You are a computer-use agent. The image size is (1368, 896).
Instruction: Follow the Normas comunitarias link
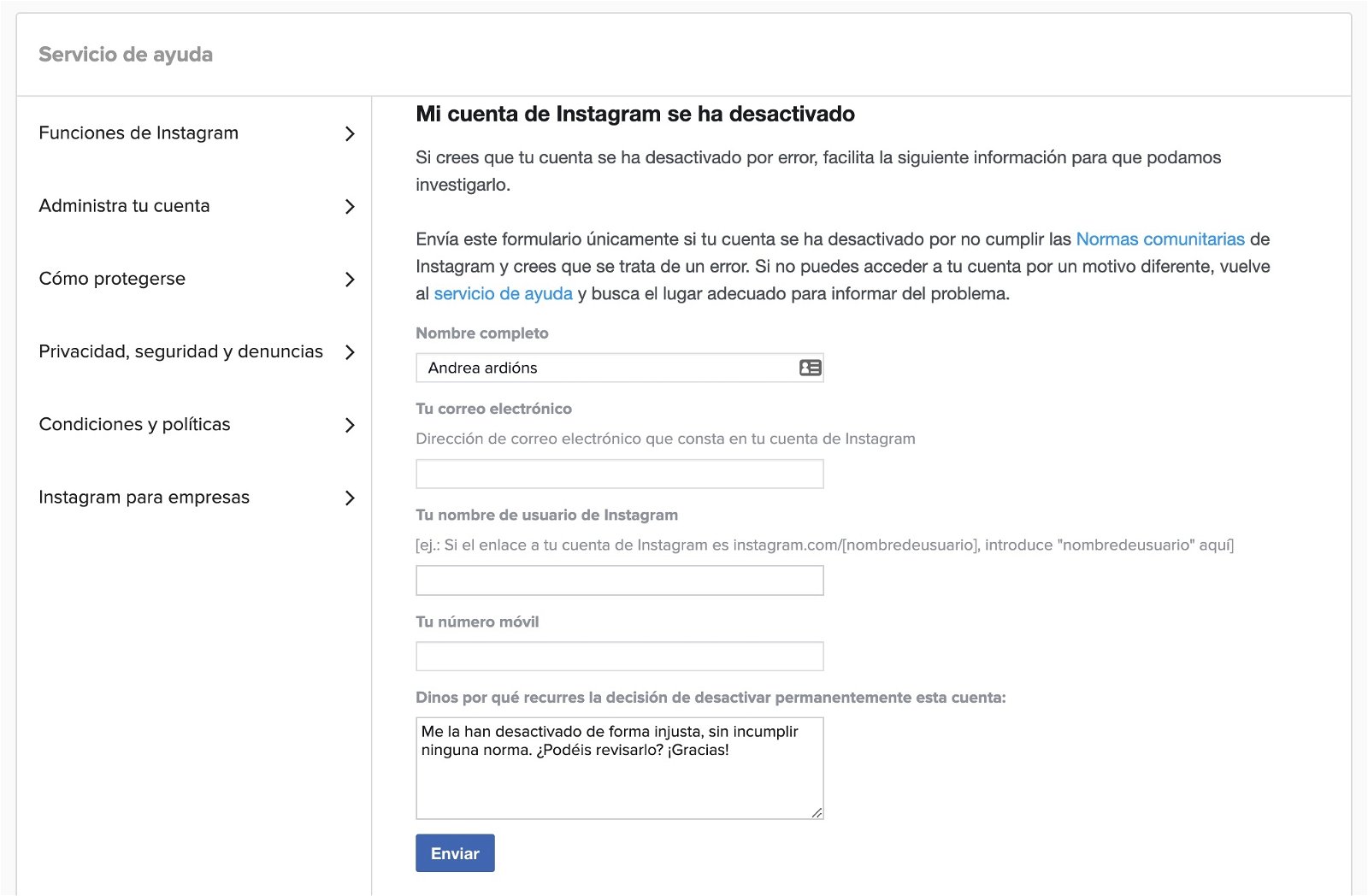[1160, 239]
